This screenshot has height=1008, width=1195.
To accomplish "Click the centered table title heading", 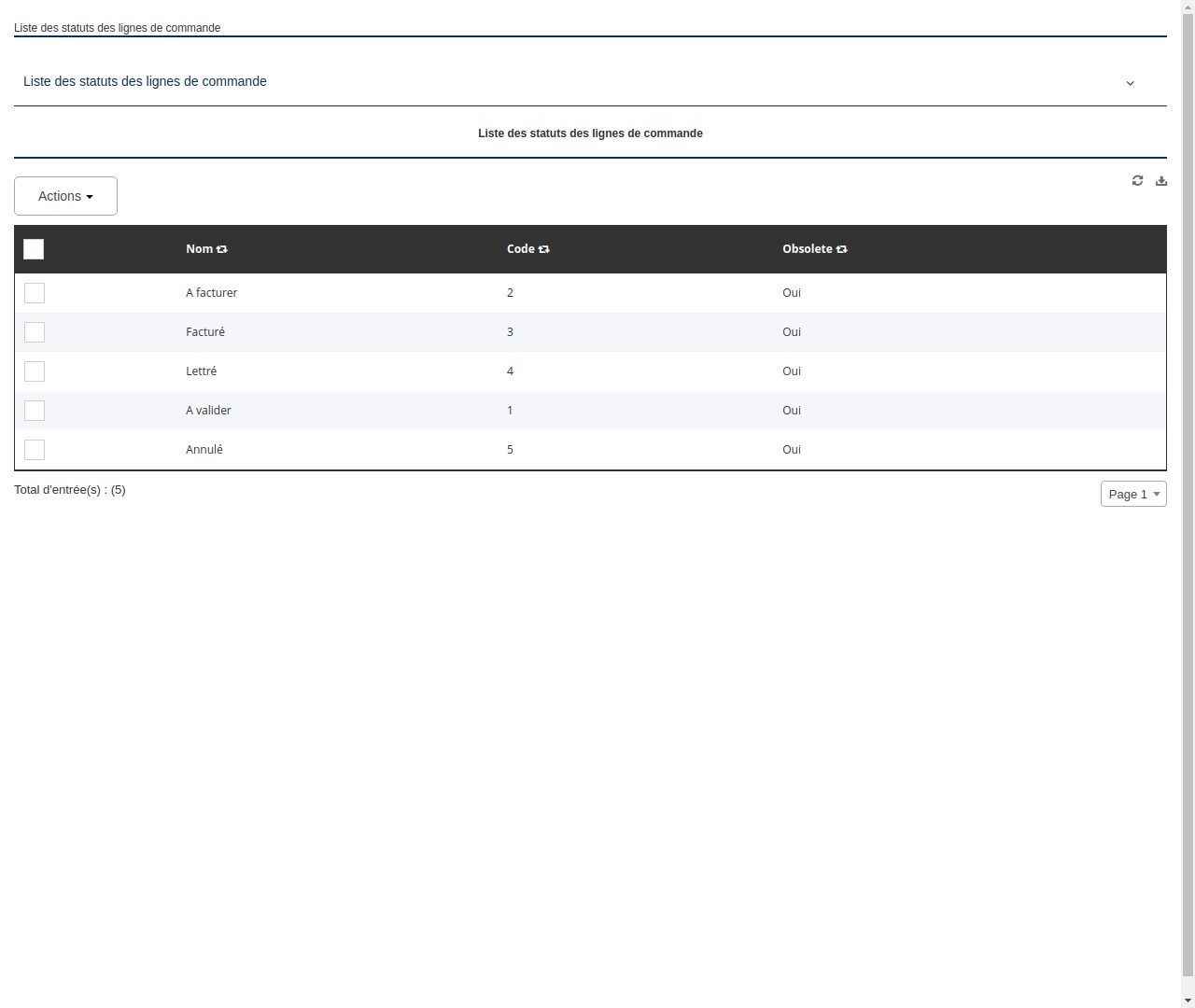I will click(590, 133).
